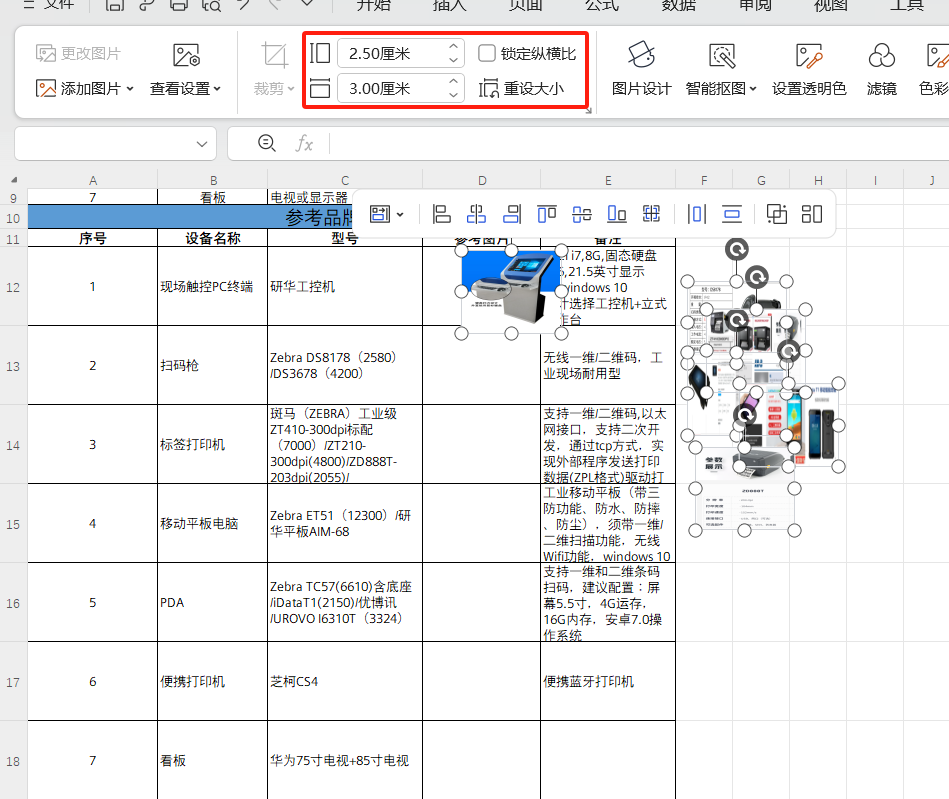This screenshot has width=949, height=799.
Task: Select column D header
Action: [482, 180]
